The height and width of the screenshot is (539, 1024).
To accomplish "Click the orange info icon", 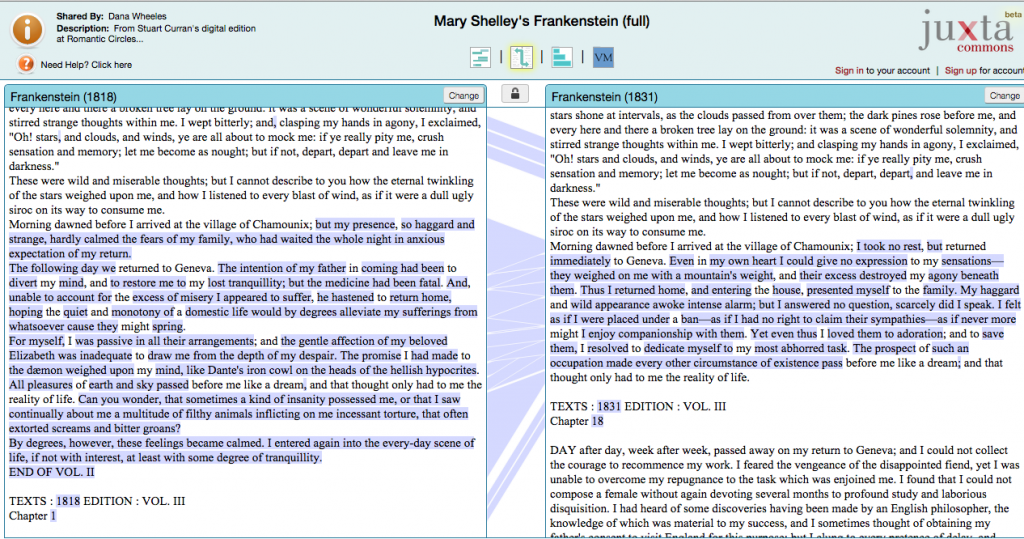I will point(27,29).
